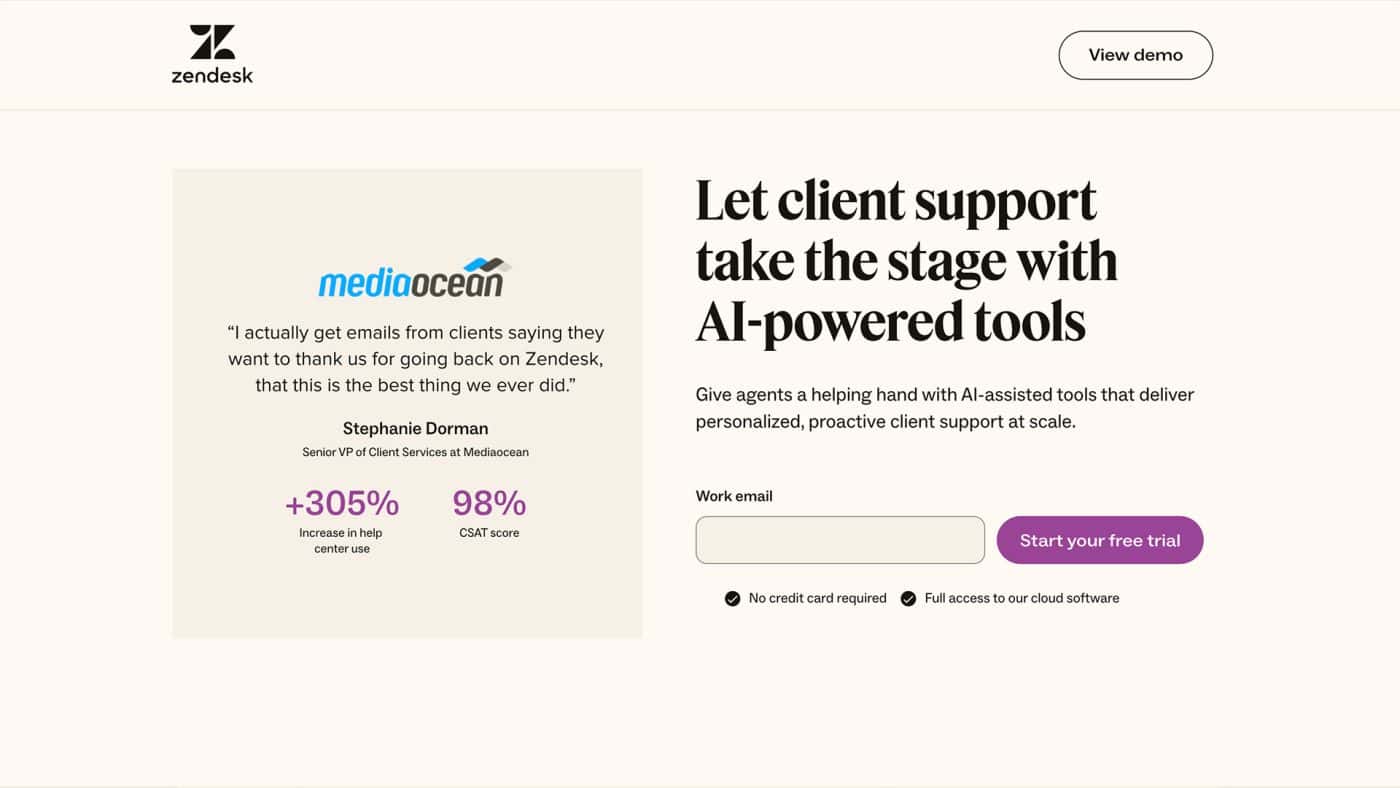The width and height of the screenshot is (1400, 788).
Task: Click the checkmark icon beside No credit card required
Action: point(733,599)
